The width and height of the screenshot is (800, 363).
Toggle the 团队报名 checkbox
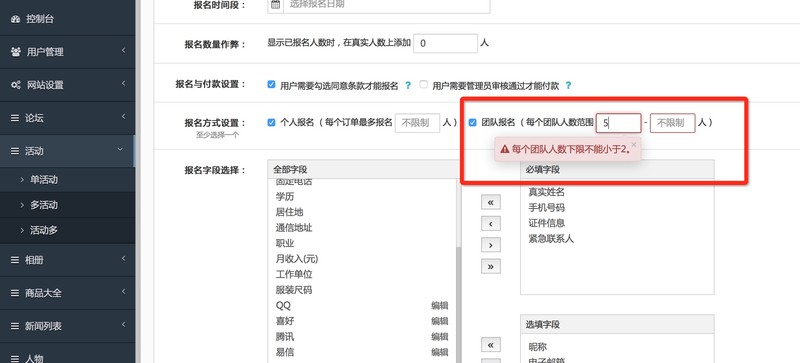click(472, 123)
